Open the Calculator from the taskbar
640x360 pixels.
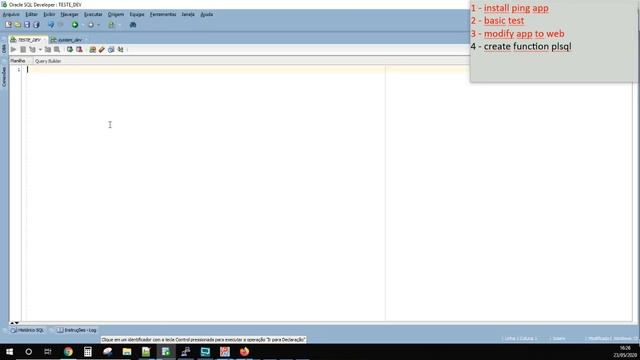pos(88,351)
